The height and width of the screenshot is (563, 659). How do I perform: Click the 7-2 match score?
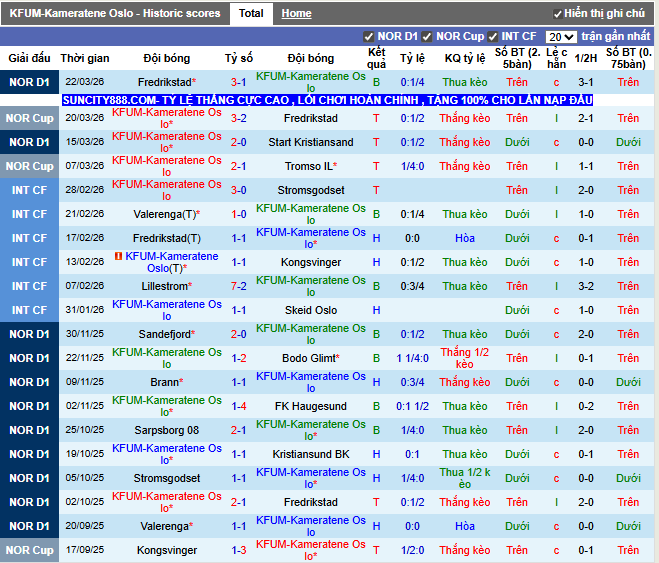click(239, 286)
